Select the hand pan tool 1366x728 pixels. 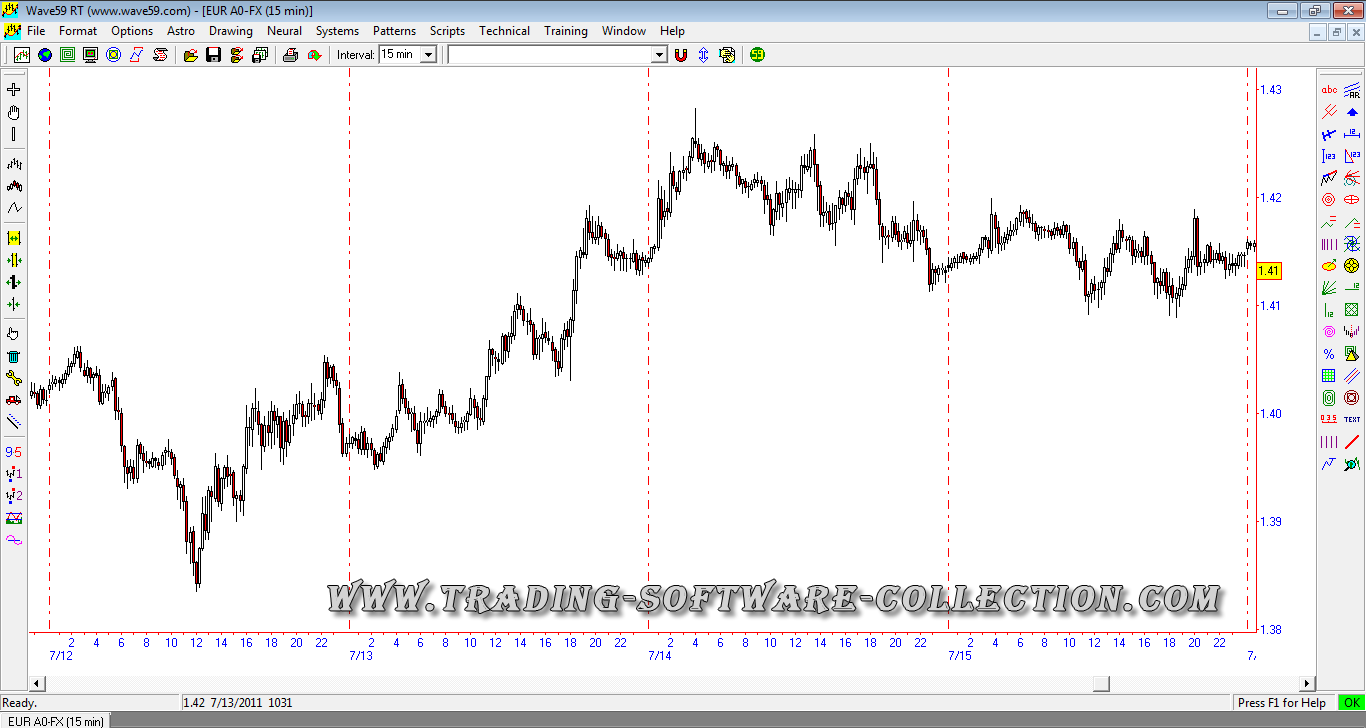[x=14, y=112]
